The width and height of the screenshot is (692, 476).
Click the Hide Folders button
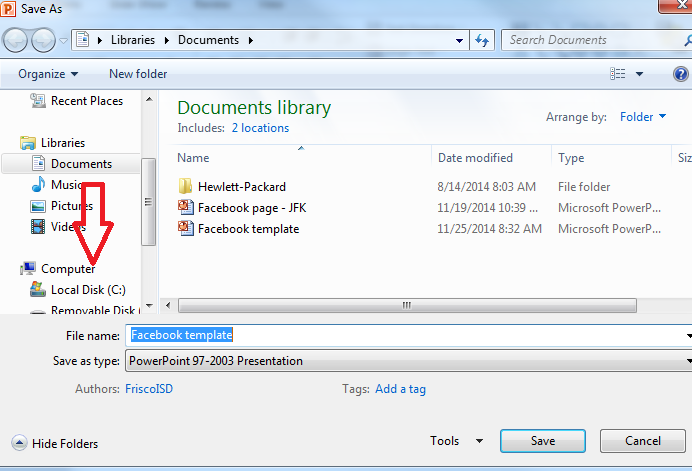click(x=54, y=443)
